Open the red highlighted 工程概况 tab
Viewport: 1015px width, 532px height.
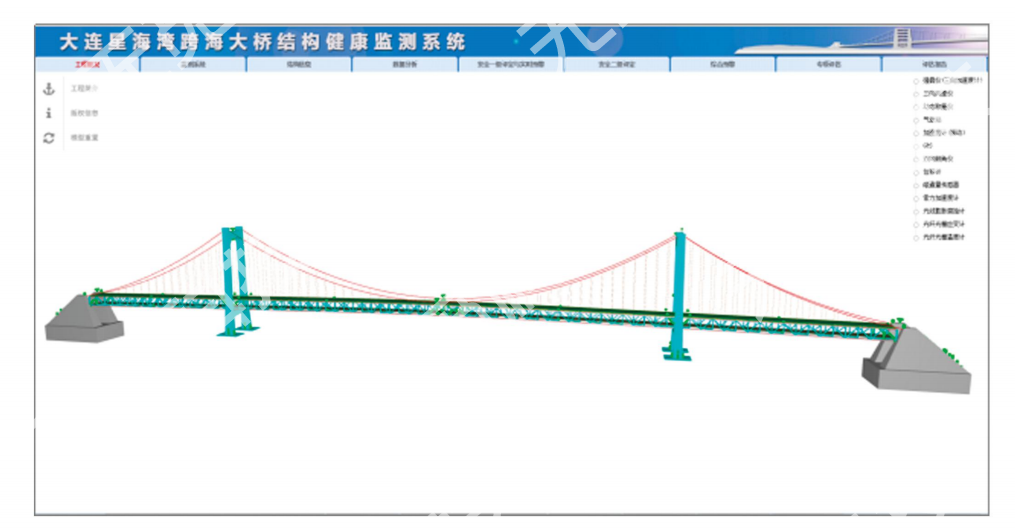pos(87,64)
